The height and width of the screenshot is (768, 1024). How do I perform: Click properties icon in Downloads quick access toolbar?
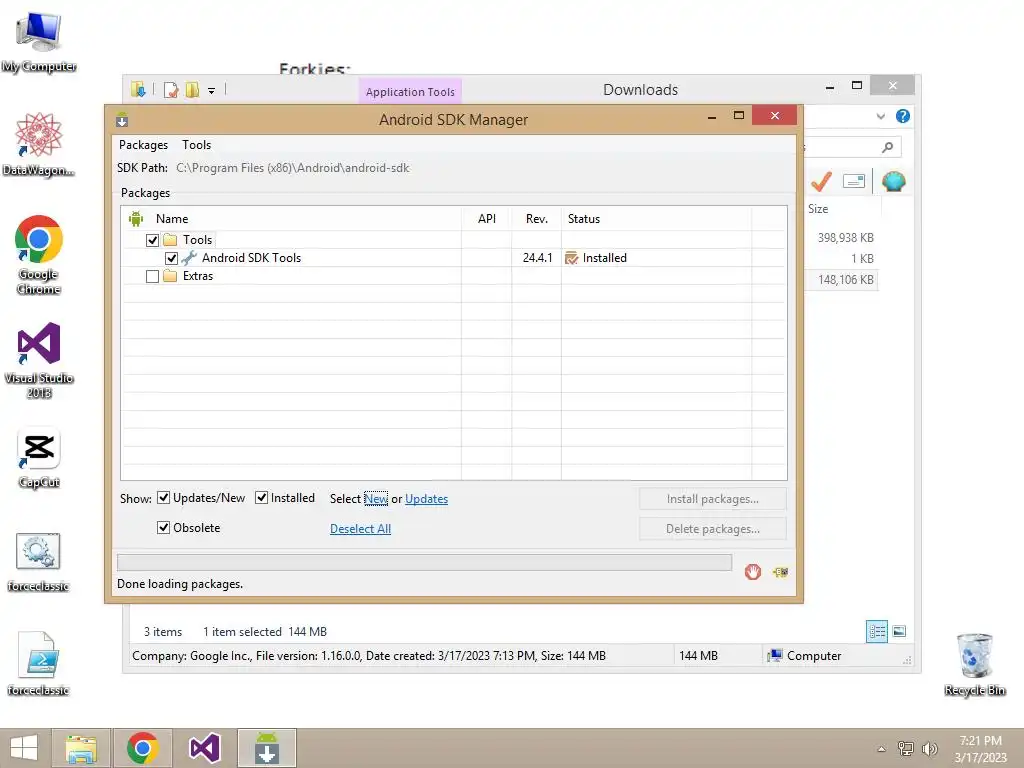click(x=170, y=90)
